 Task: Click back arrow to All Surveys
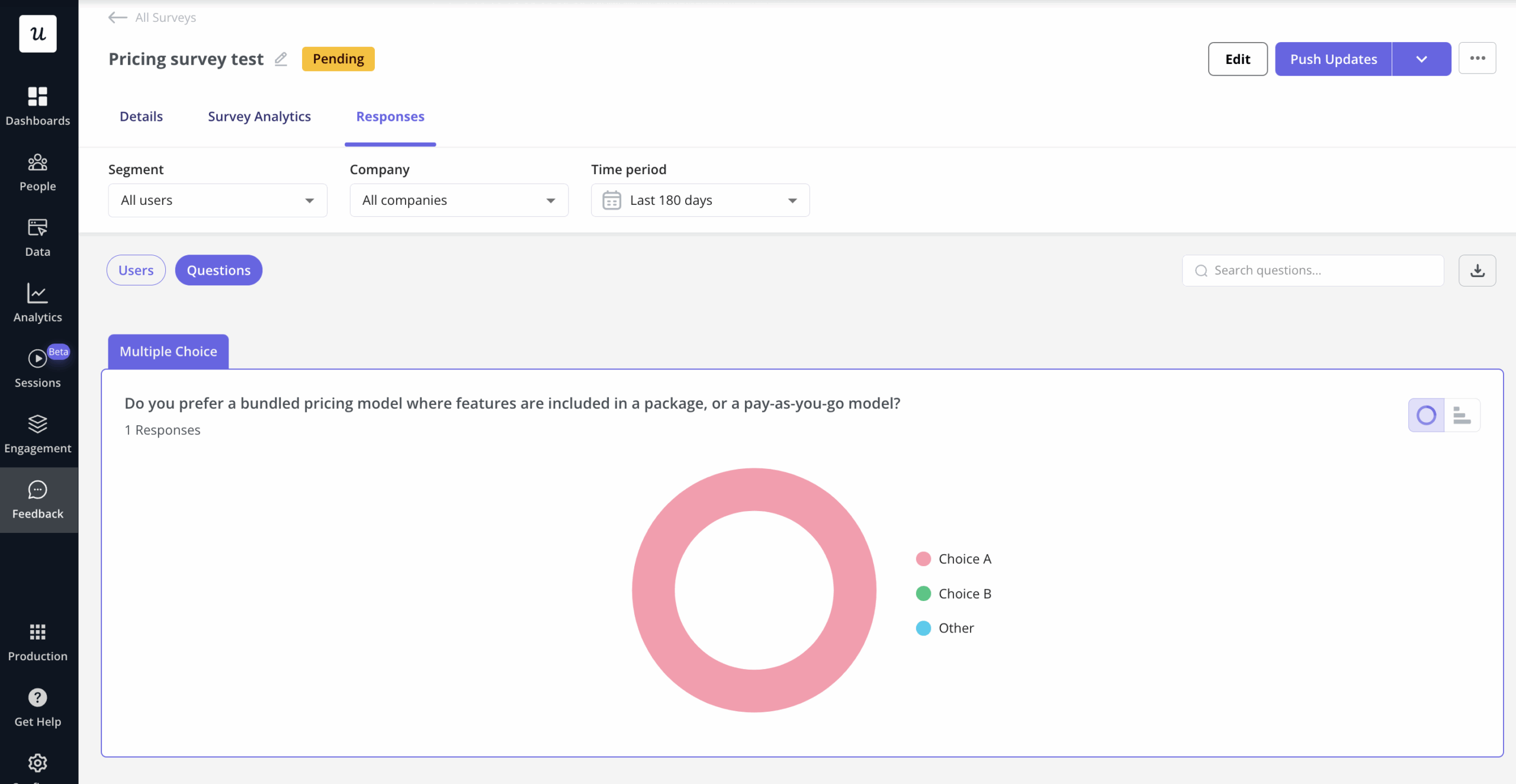pos(117,18)
